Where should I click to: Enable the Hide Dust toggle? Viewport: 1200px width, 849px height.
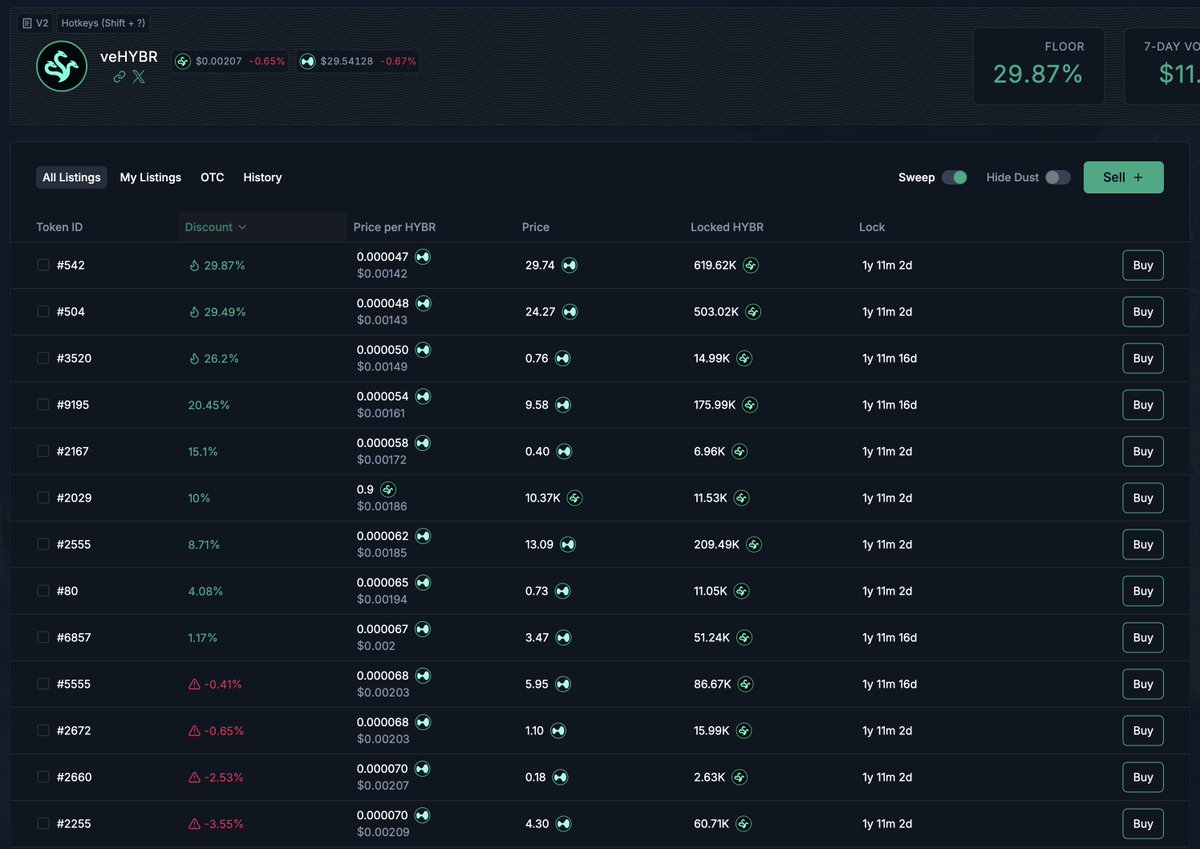[1058, 177]
